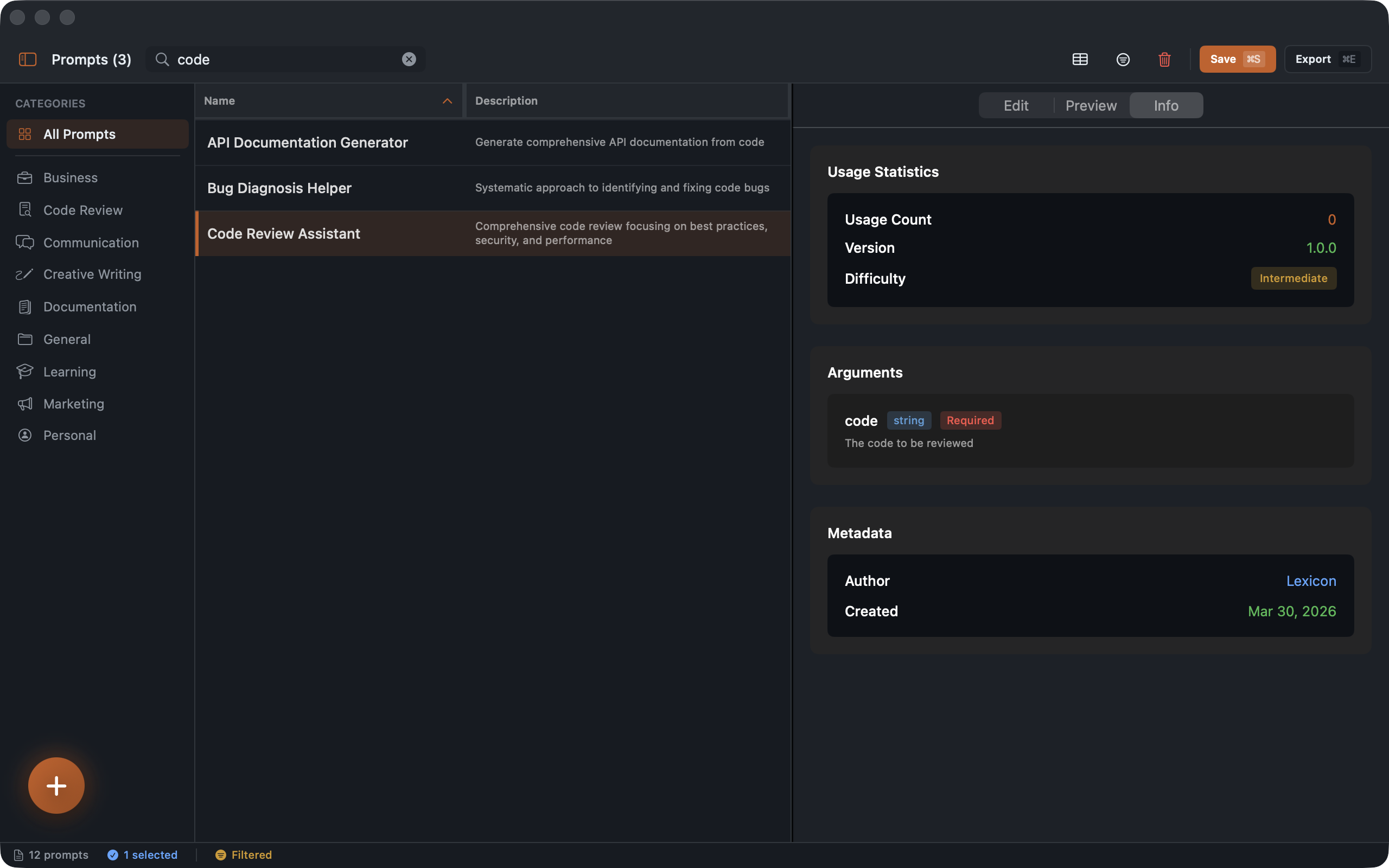This screenshot has width=1389, height=868.
Task: Sort by the Description column header
Action: point(627,101)
